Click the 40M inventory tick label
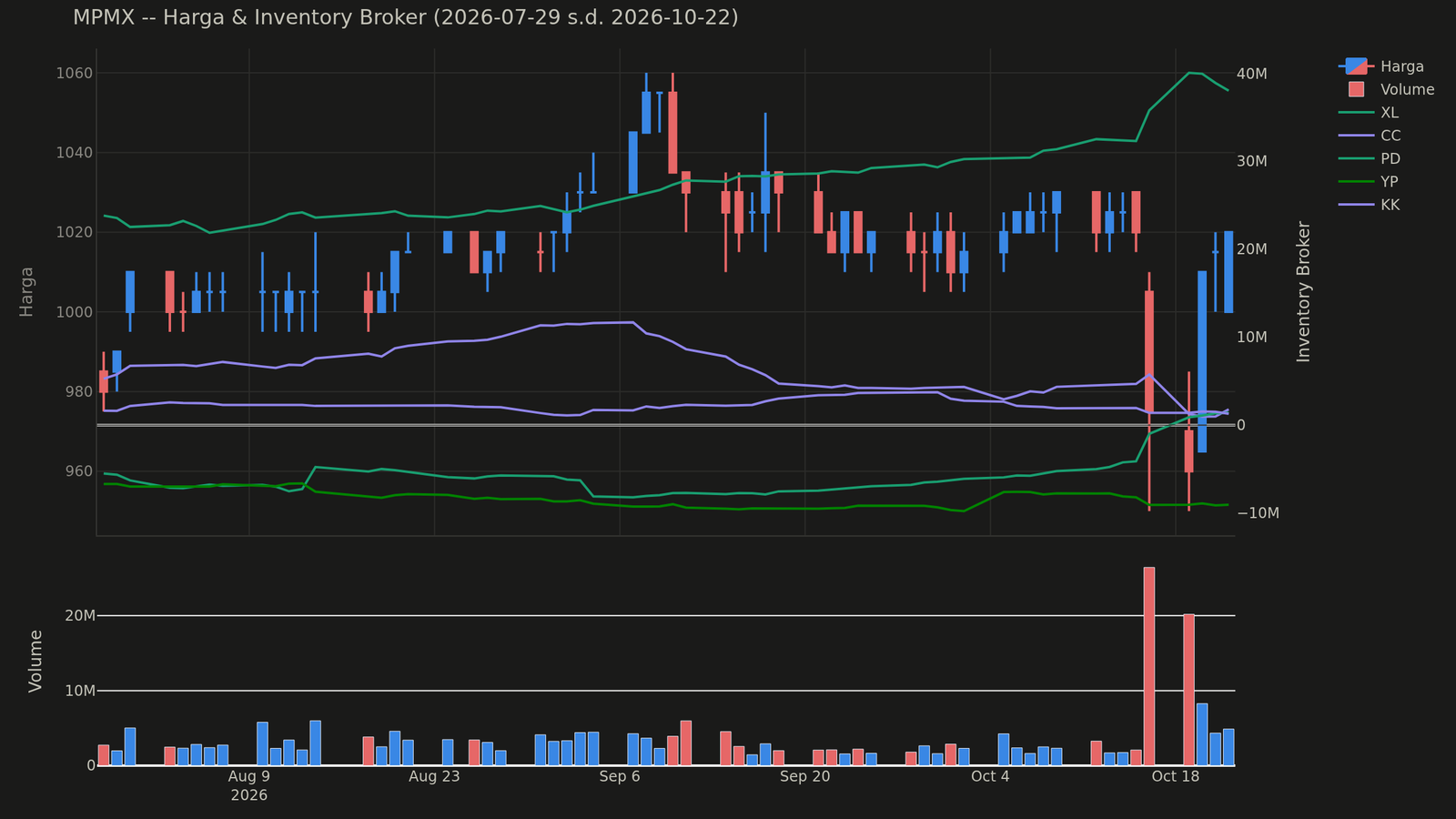Screen dimensions: 1456x819 pyautogui.click(x=1253, y=74)
